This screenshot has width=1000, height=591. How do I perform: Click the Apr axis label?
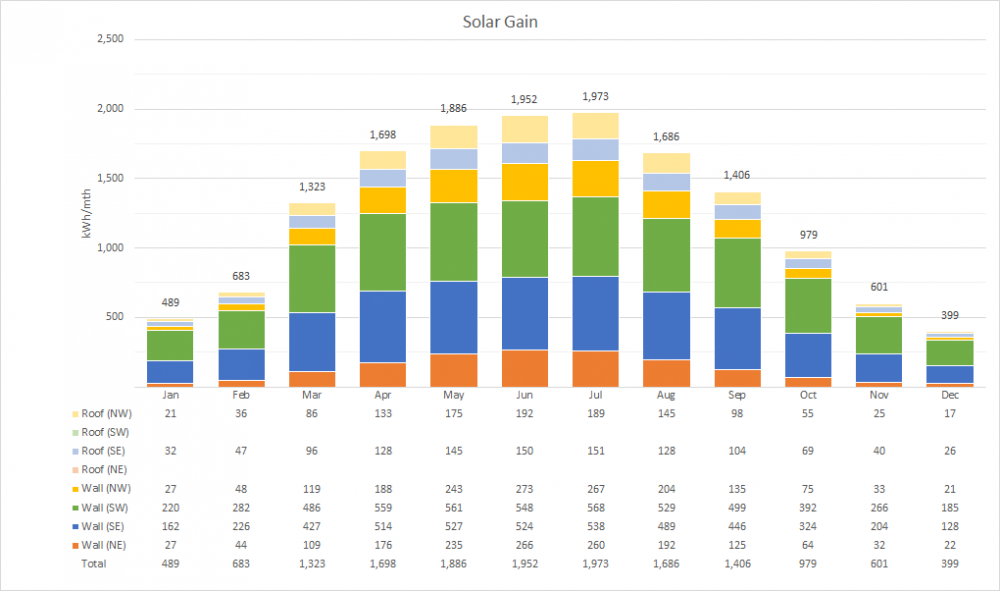click(x=383, y=395)
